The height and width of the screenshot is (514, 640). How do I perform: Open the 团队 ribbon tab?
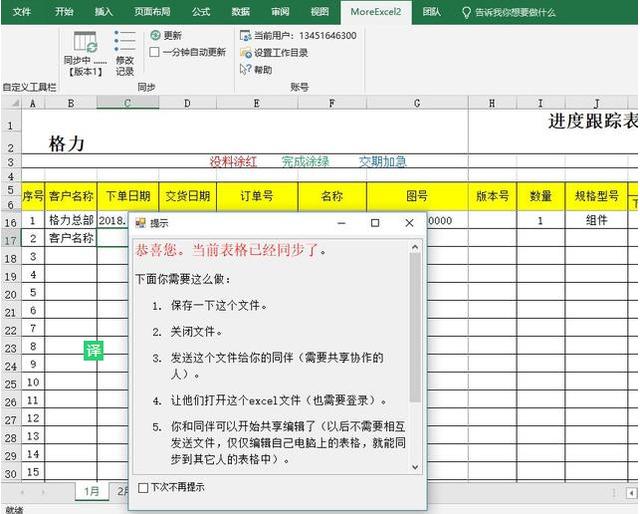tap(431, 12)
